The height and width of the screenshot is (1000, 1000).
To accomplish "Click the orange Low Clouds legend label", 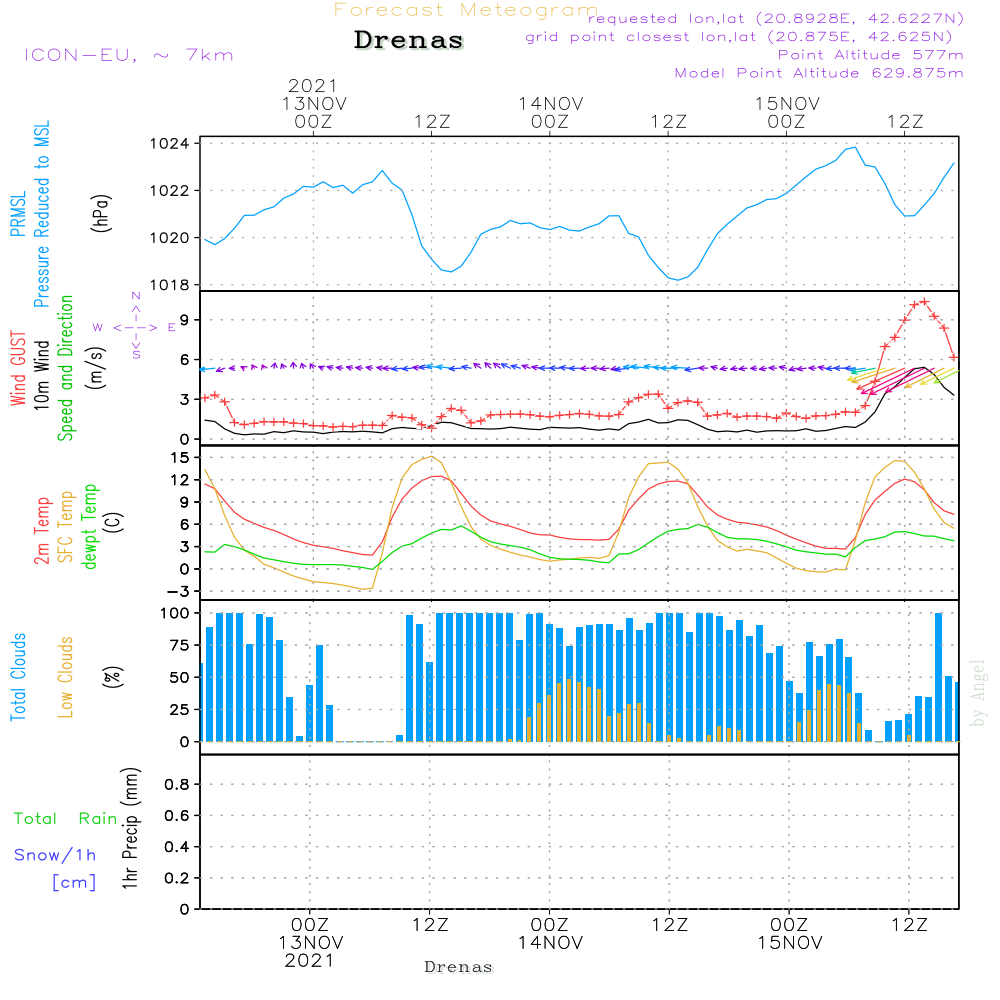I will tap(66, 677).
